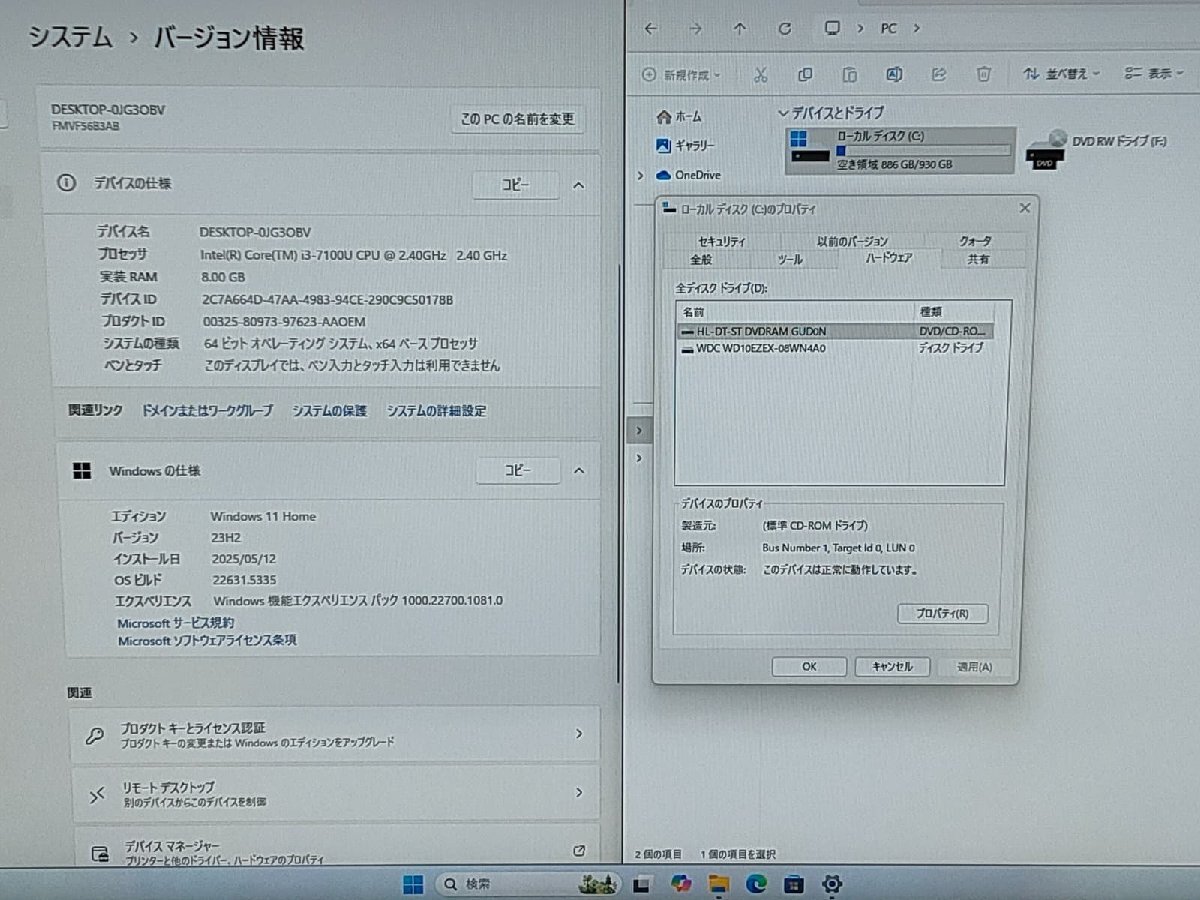
Task: Open システムの詳細設定 link
Action: pyautogui.click(x=436, y=411)
